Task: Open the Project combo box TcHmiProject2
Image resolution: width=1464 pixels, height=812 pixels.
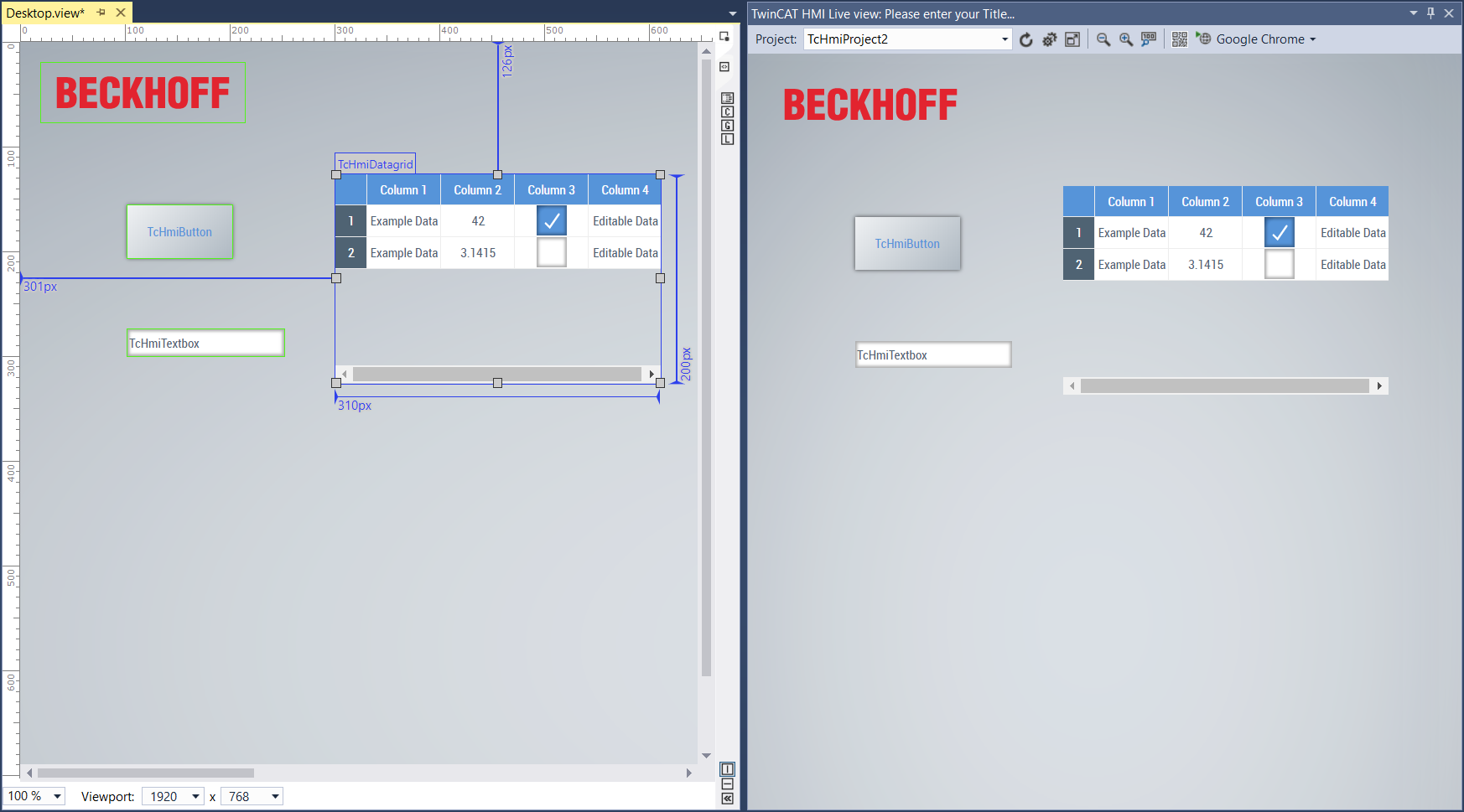Action: click(x=908, y=39)
